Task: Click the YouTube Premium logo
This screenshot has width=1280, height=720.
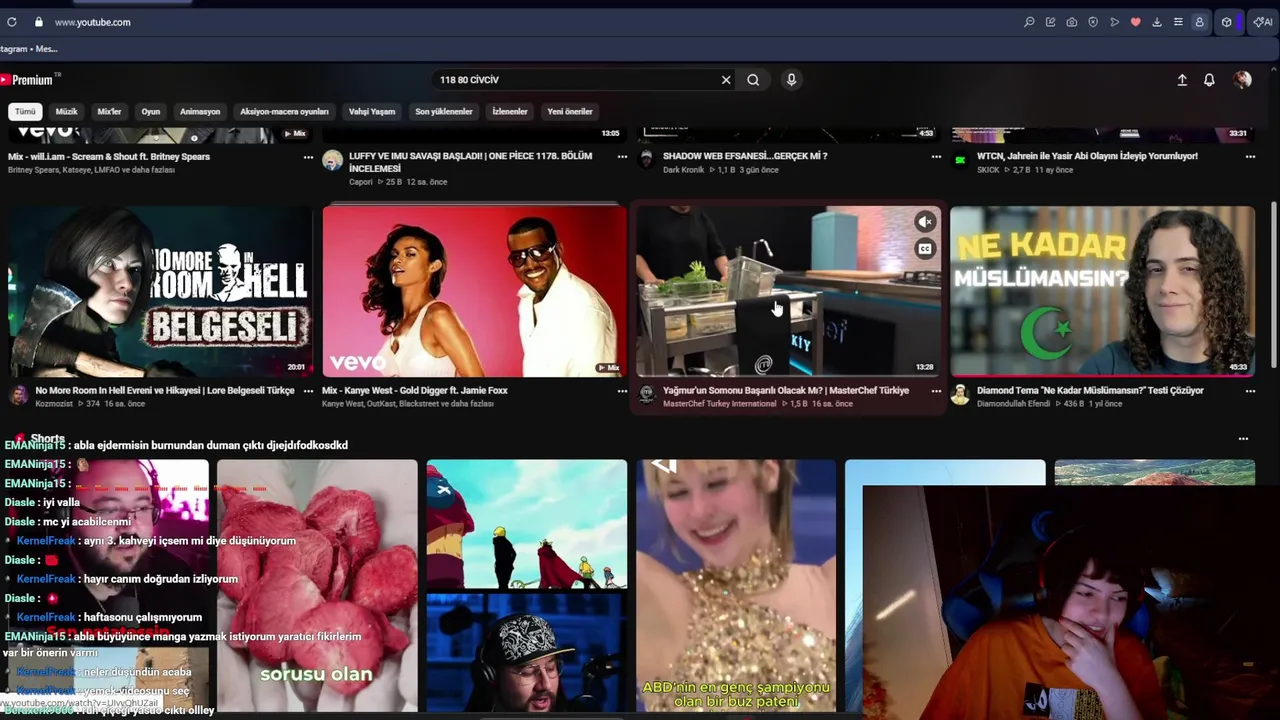Action: click(27, 80)
